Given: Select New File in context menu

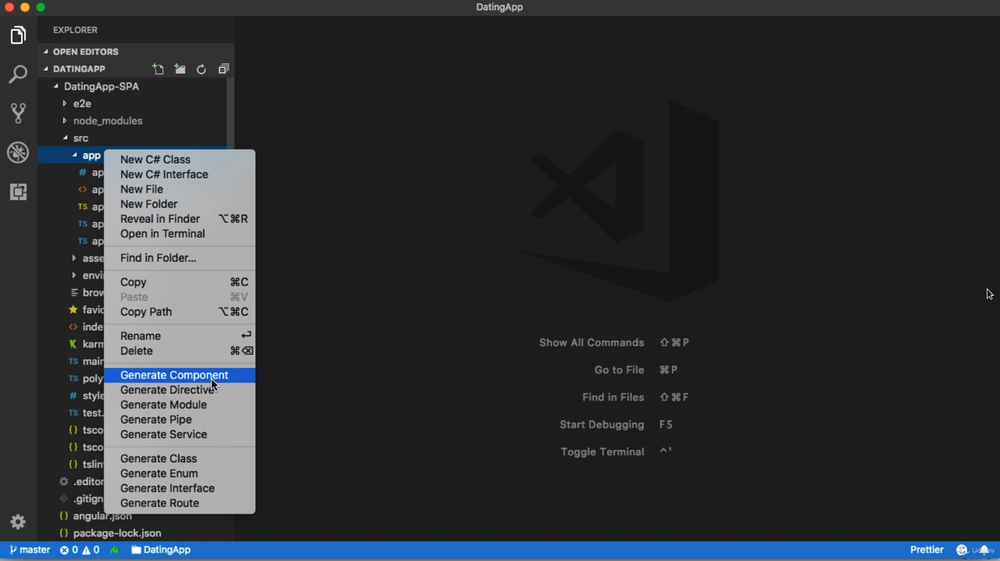Looking at the screenshot, I should click(x=179, y=189).
